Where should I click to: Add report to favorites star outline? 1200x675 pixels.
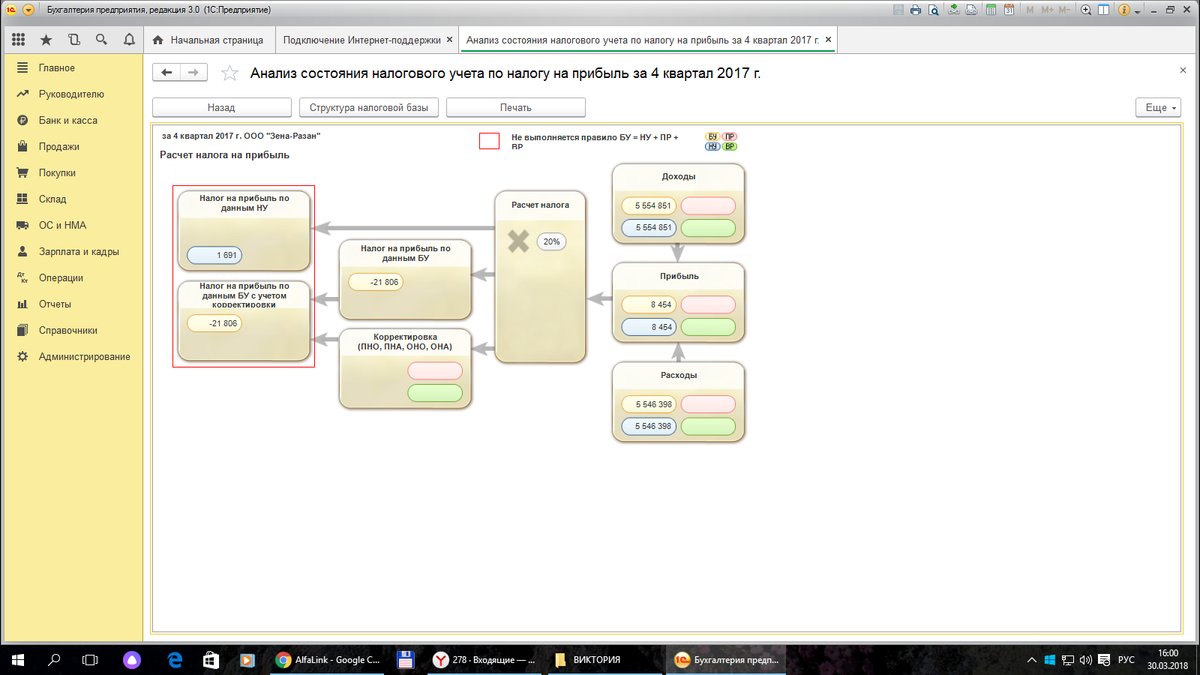pos(230,73)
